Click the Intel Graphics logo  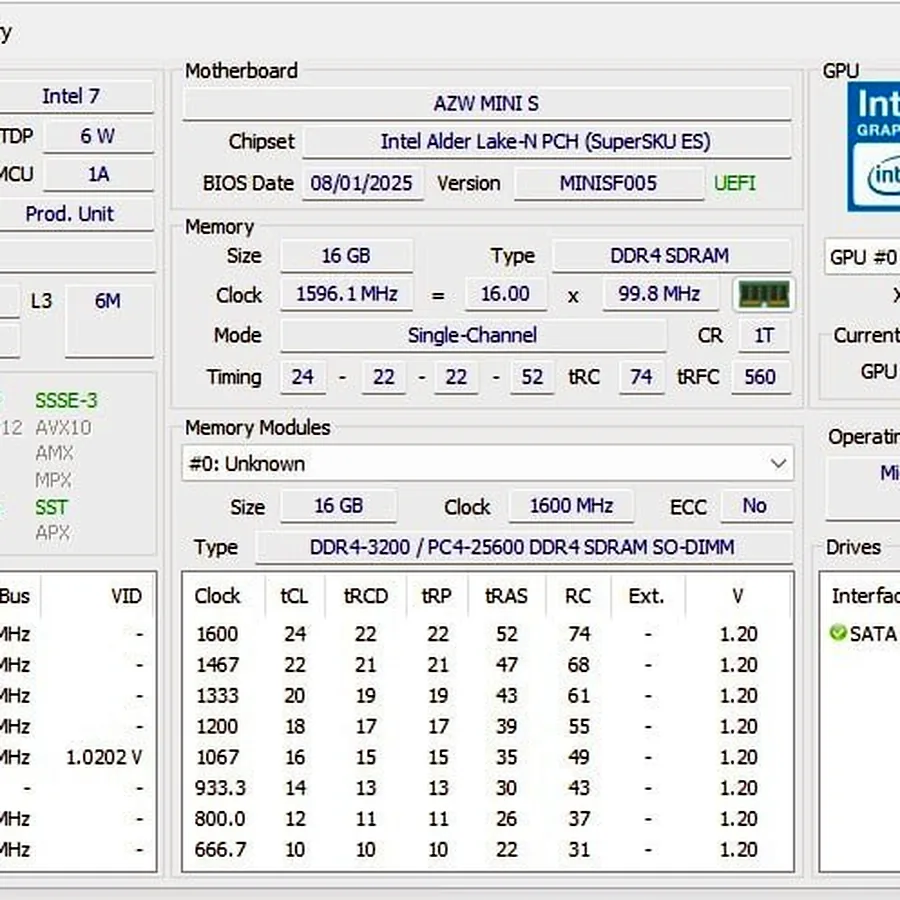(x=874, y=147)
